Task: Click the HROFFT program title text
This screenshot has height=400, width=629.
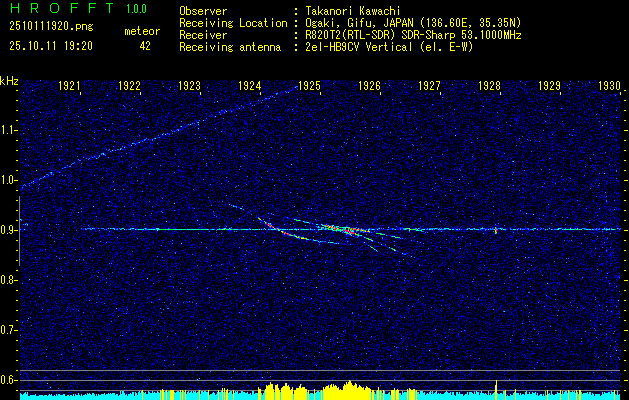Action: coord(62,8)
